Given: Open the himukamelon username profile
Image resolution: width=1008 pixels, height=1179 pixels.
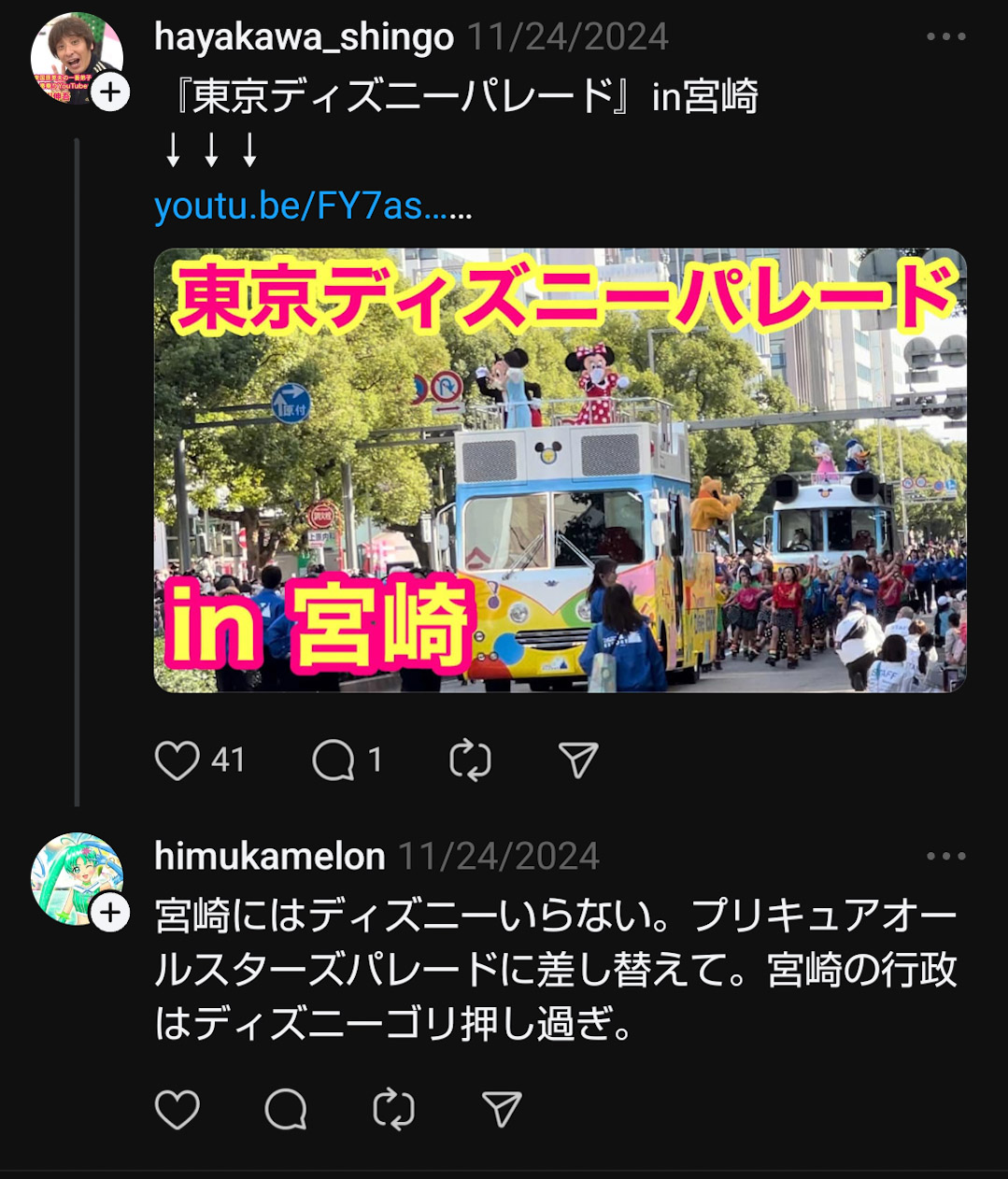Looking at the screenshot, I should tap(270, 857).
